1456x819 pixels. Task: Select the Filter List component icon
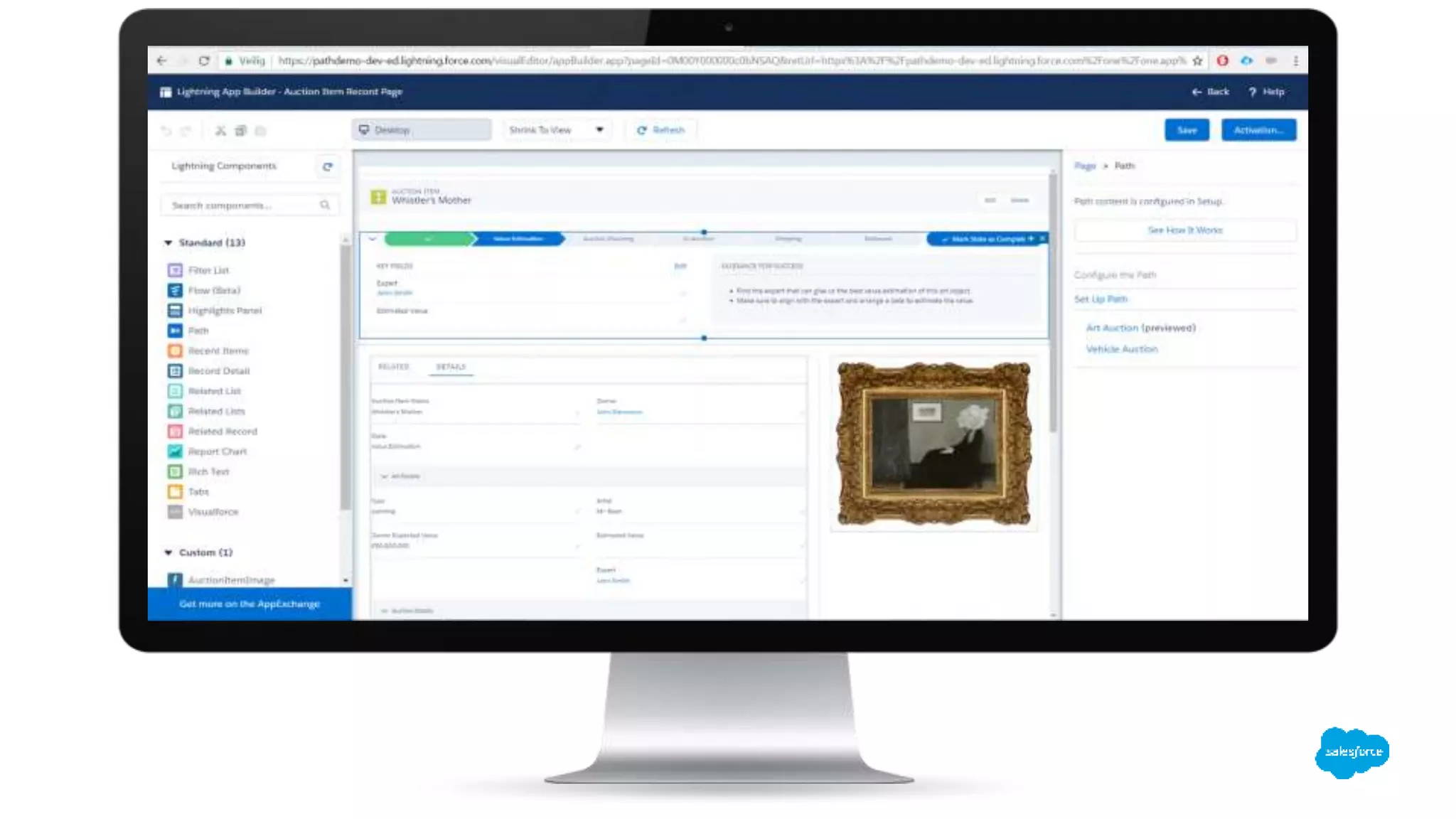(175, 270)
